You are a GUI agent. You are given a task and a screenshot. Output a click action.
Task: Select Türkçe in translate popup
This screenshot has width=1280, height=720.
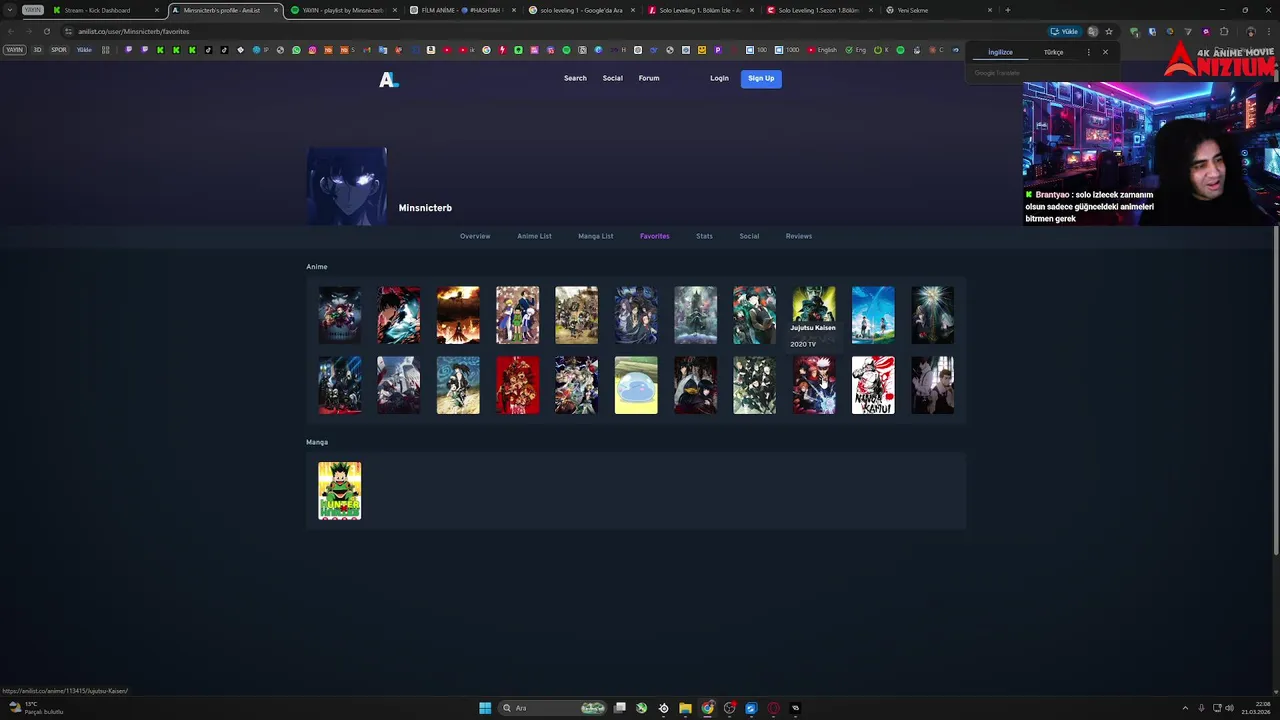[x=1053, y=52]
